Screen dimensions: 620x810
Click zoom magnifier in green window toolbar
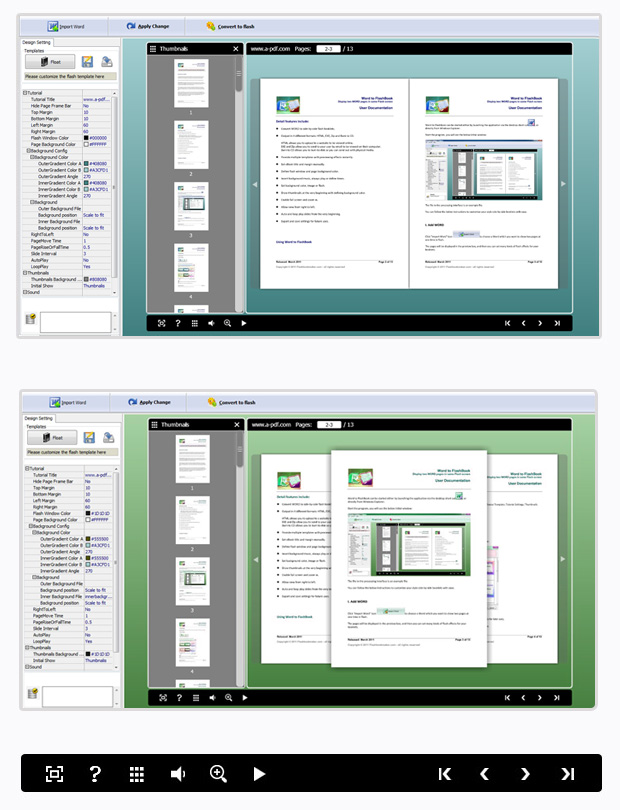[x=228, y=698]
